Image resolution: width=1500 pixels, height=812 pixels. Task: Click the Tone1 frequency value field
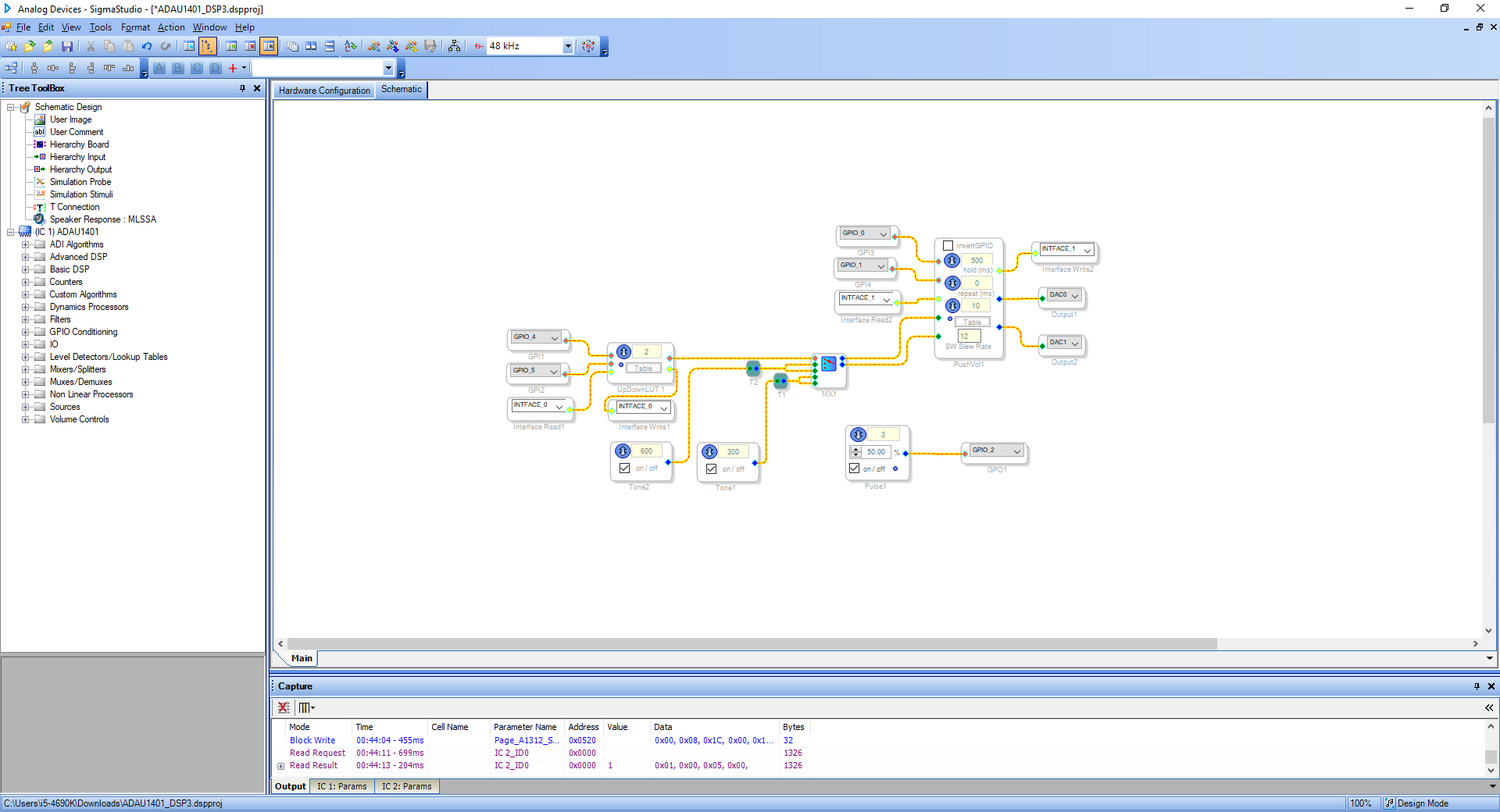coord(733,451)
